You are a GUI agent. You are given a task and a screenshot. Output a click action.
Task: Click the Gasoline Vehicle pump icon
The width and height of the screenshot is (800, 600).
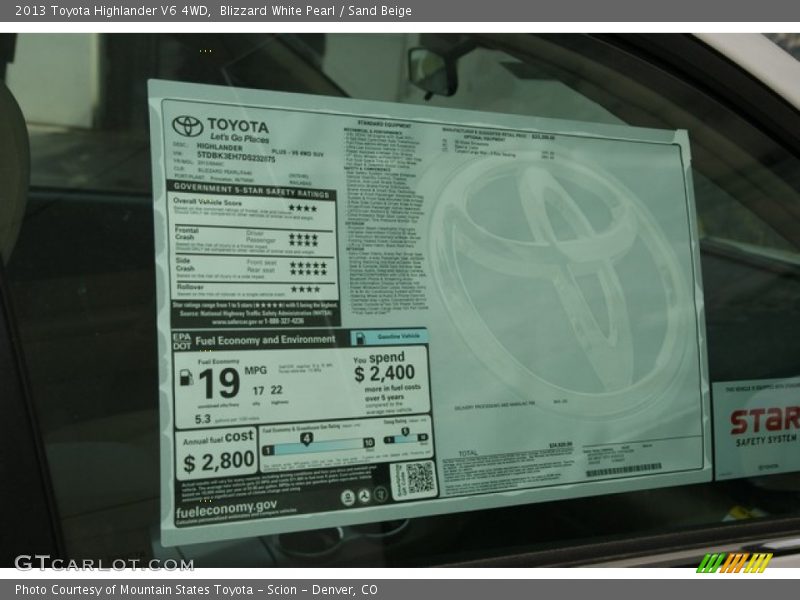[x=360, y=337]
